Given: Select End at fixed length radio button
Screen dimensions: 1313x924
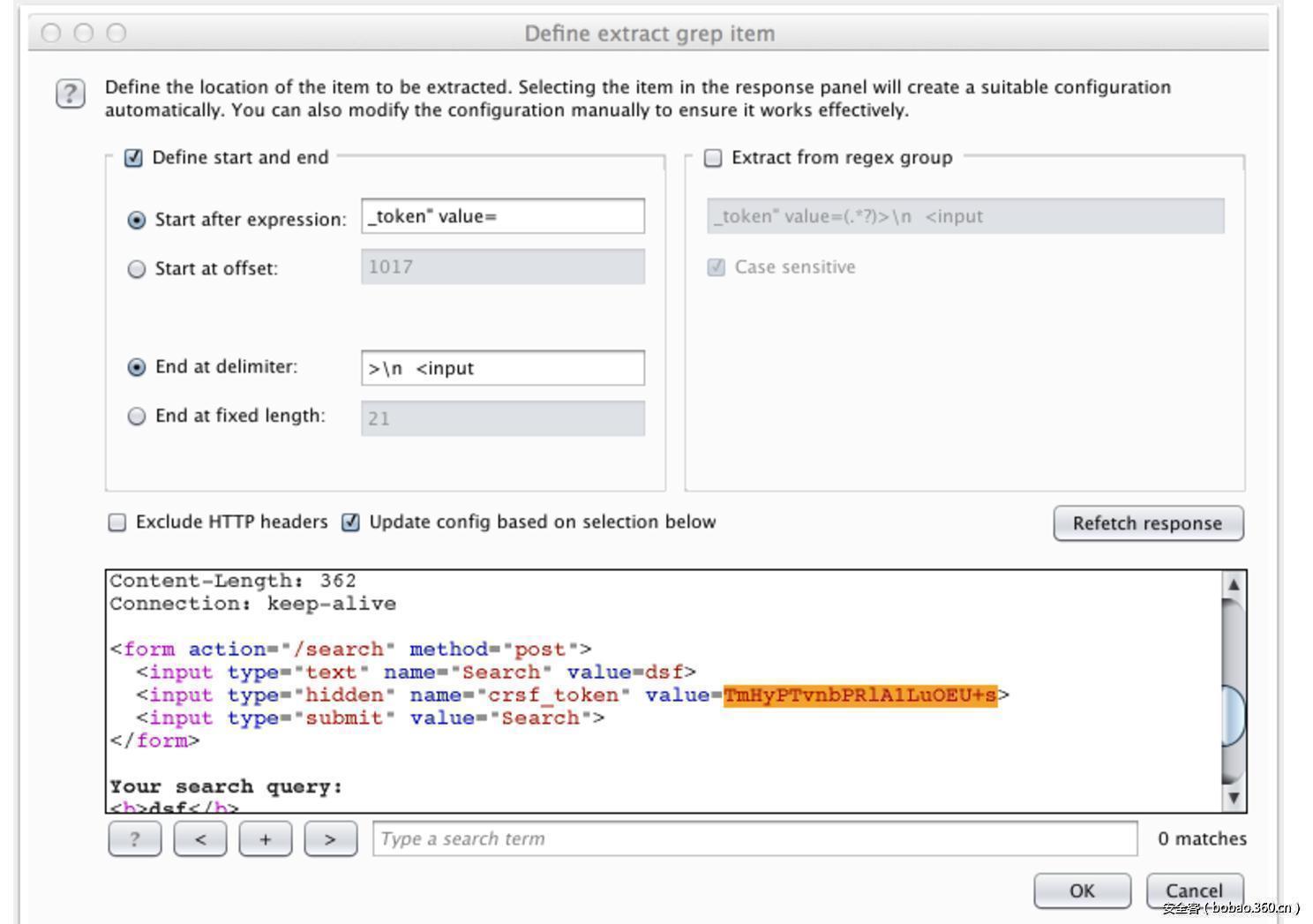Looking at the screenshot, I should [x=137, y=417].
